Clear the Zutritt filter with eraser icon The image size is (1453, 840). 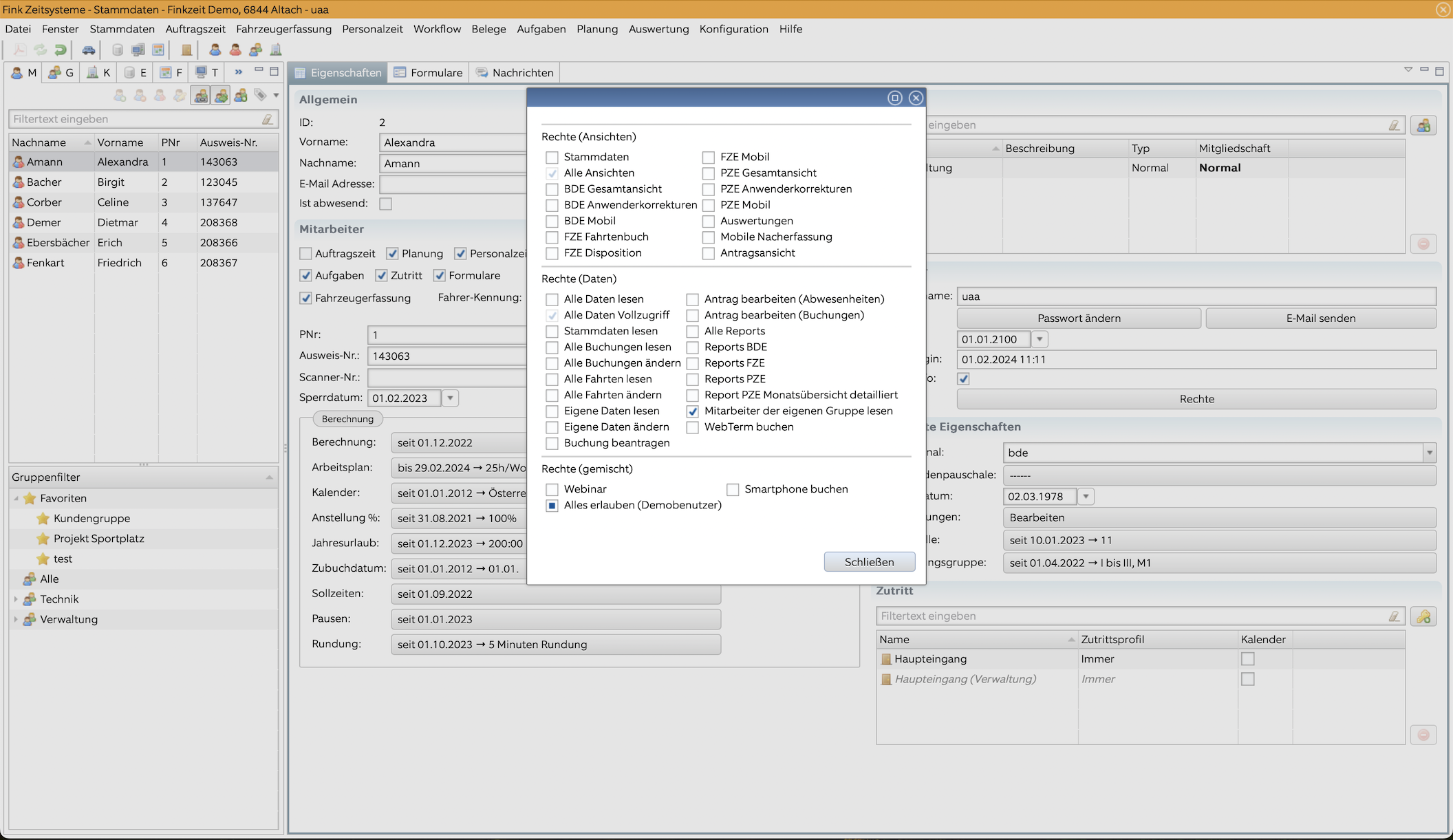click(x=1394, y=616)
